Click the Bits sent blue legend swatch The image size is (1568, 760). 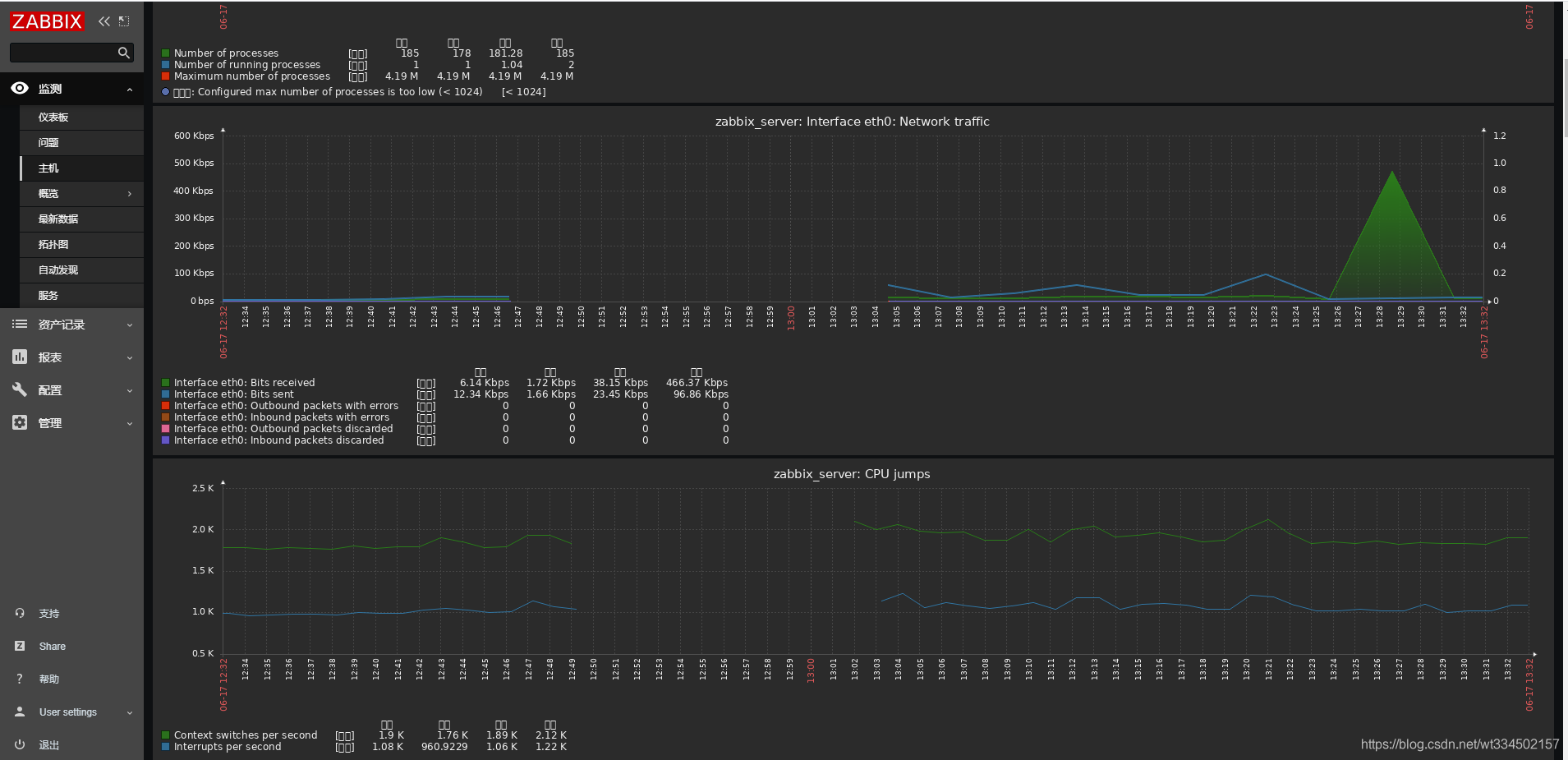(166, 394)
